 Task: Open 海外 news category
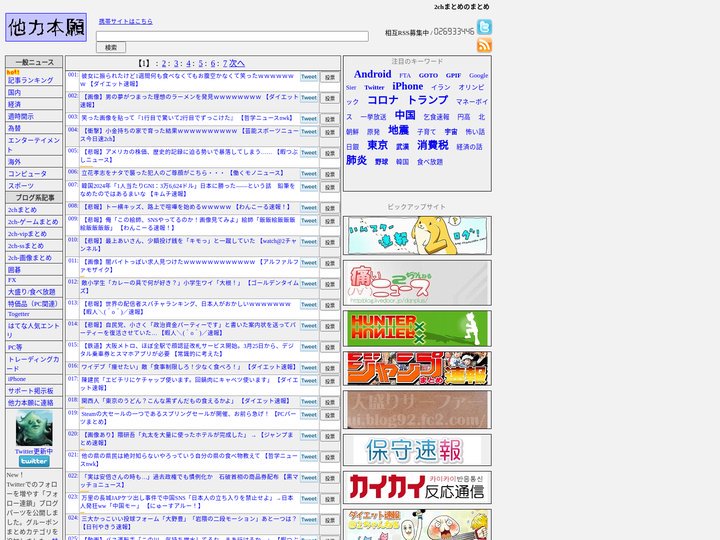(x=14, y=162)
